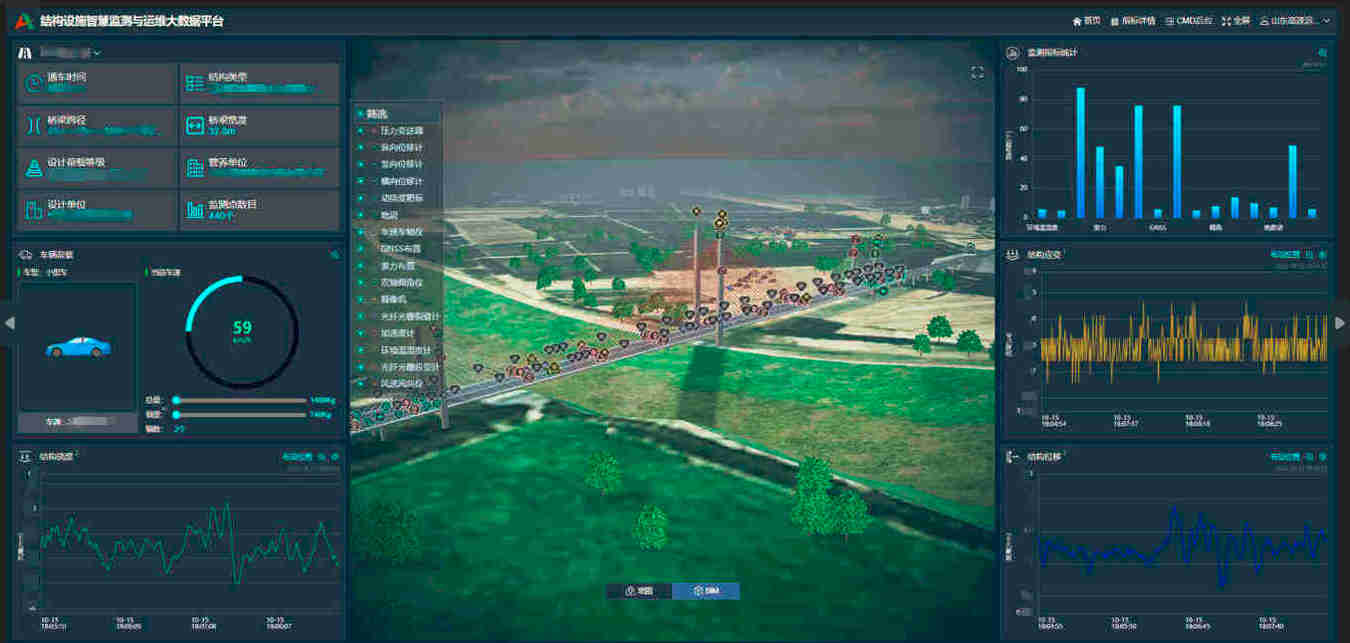Image resolution: width=1350 pixels, height=643 pixels.
Task: Toggle the 地震 sensor filter
Action: point(390,215)
